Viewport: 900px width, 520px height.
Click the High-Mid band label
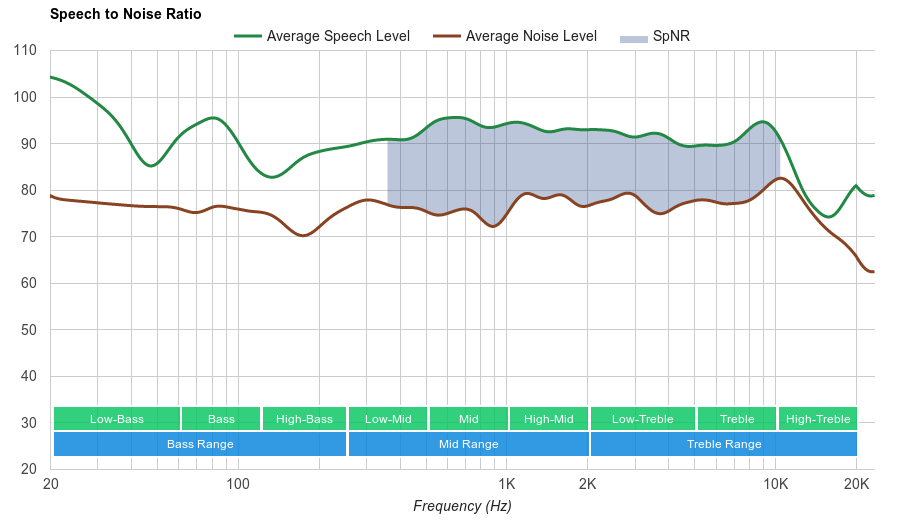pos(549,419)
